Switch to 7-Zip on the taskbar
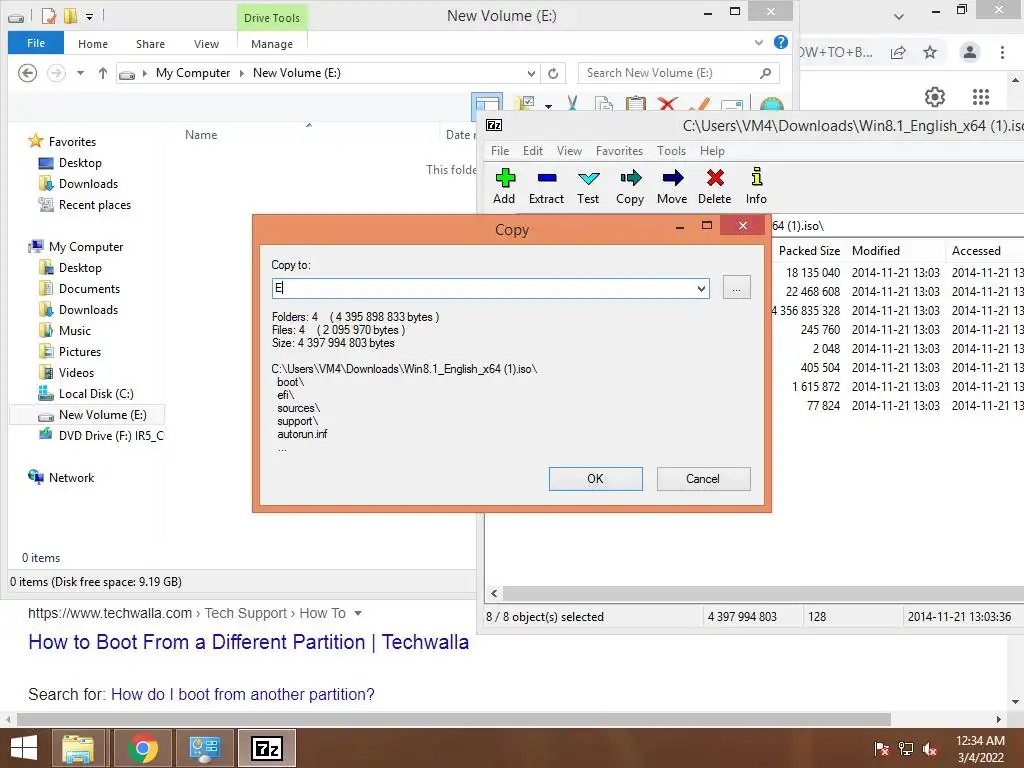This screenshot has height=768, width=1024. pyautogui.click(x=266, y=748)
